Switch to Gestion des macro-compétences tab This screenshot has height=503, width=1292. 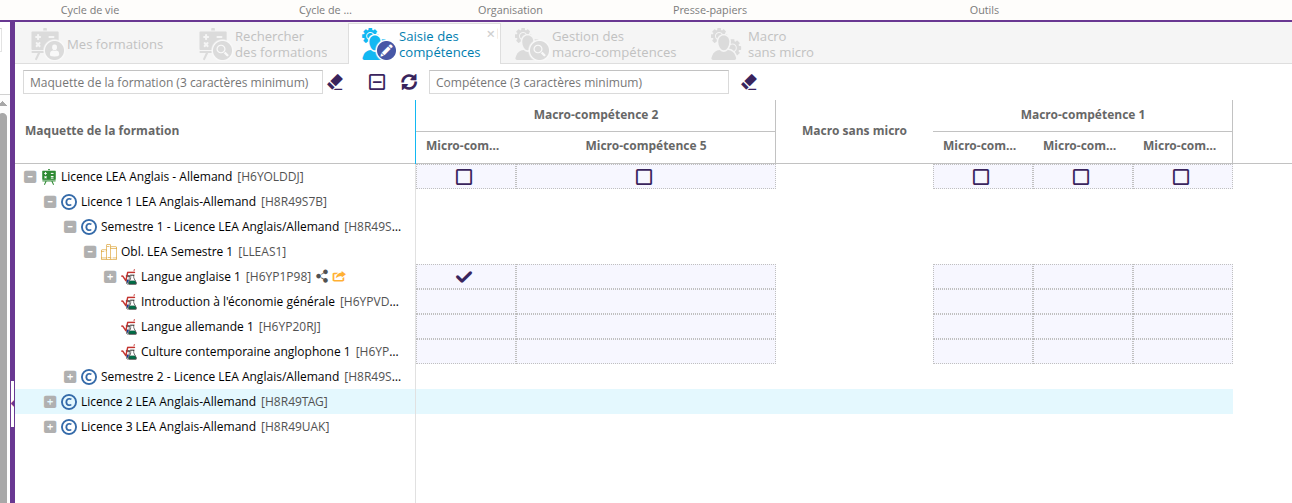[596, 44]
